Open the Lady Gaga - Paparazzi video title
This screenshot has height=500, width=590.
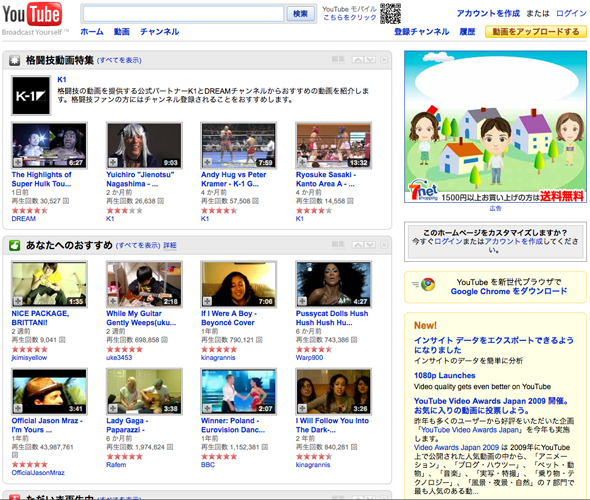coord(127,425)
